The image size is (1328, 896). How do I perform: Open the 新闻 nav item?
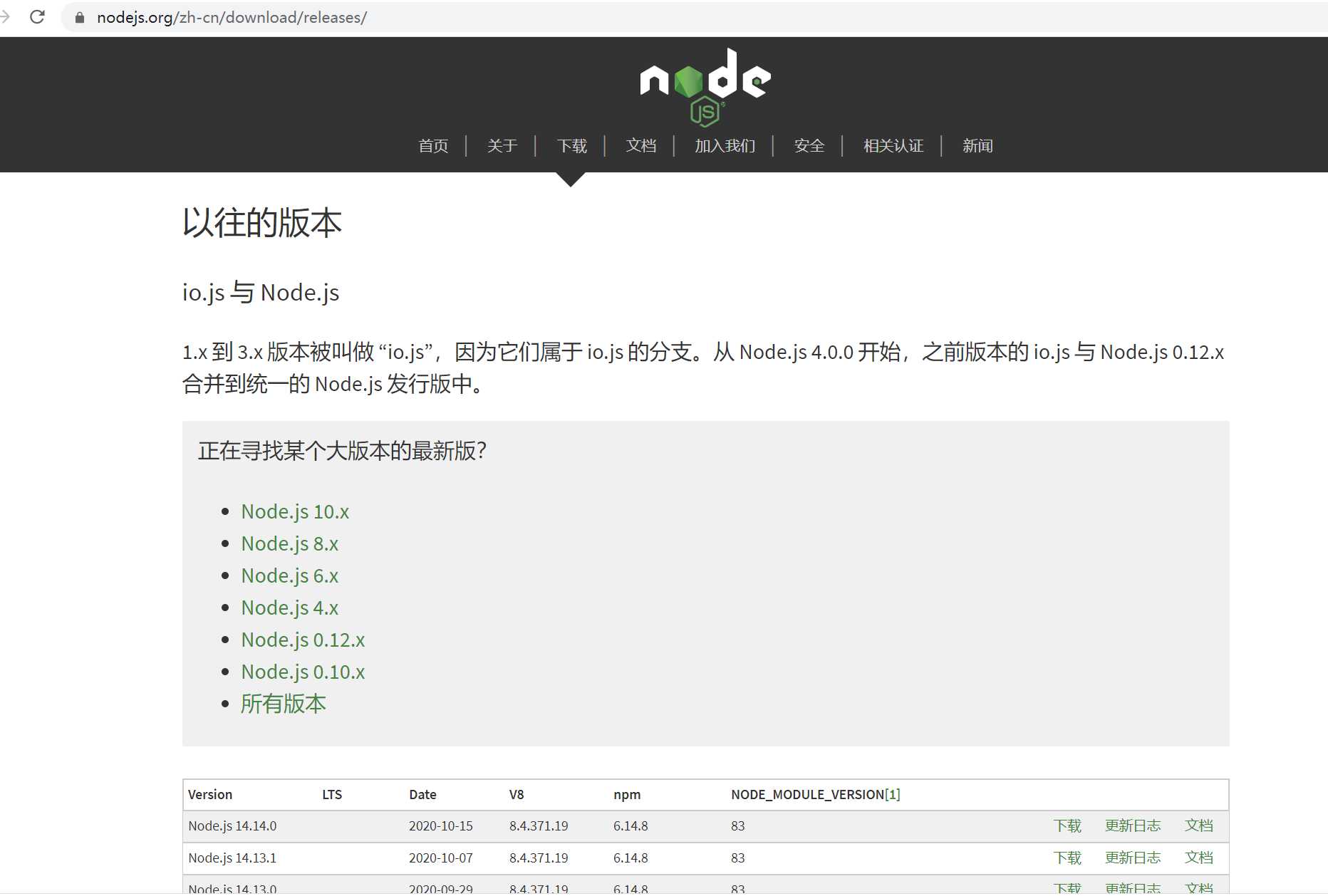click(977, 146)
